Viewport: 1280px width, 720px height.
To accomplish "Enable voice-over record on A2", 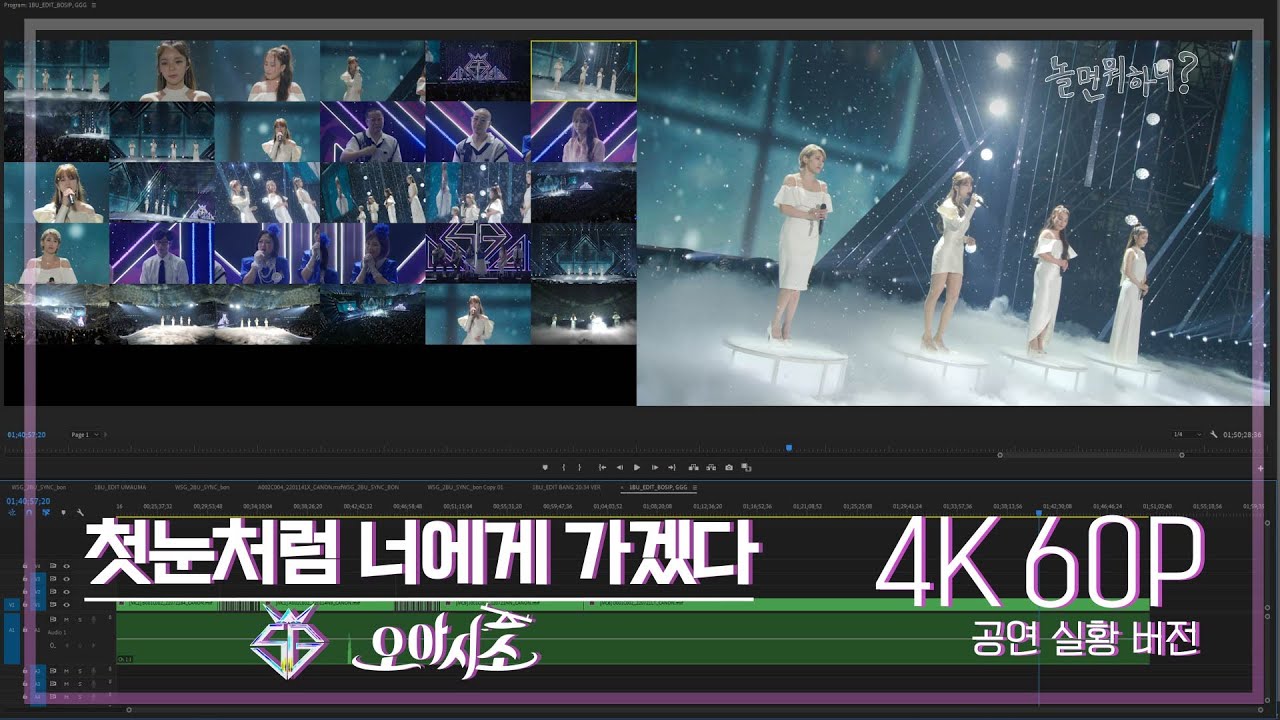I will coord(93,671).
